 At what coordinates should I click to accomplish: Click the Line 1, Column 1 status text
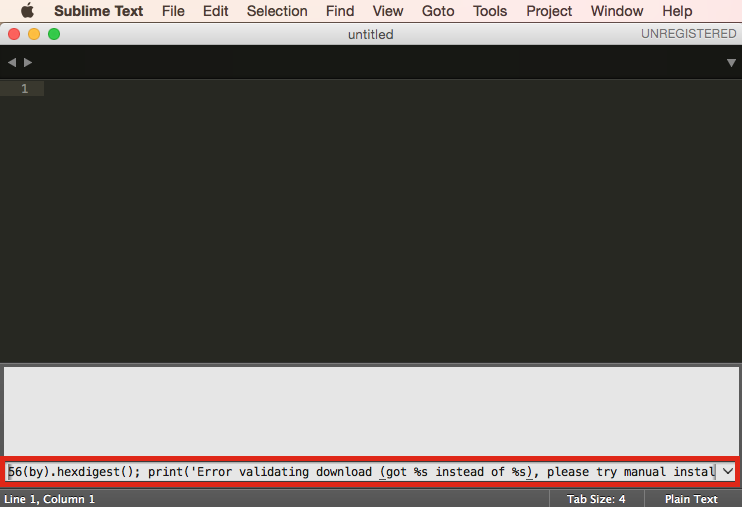point(49,499)
